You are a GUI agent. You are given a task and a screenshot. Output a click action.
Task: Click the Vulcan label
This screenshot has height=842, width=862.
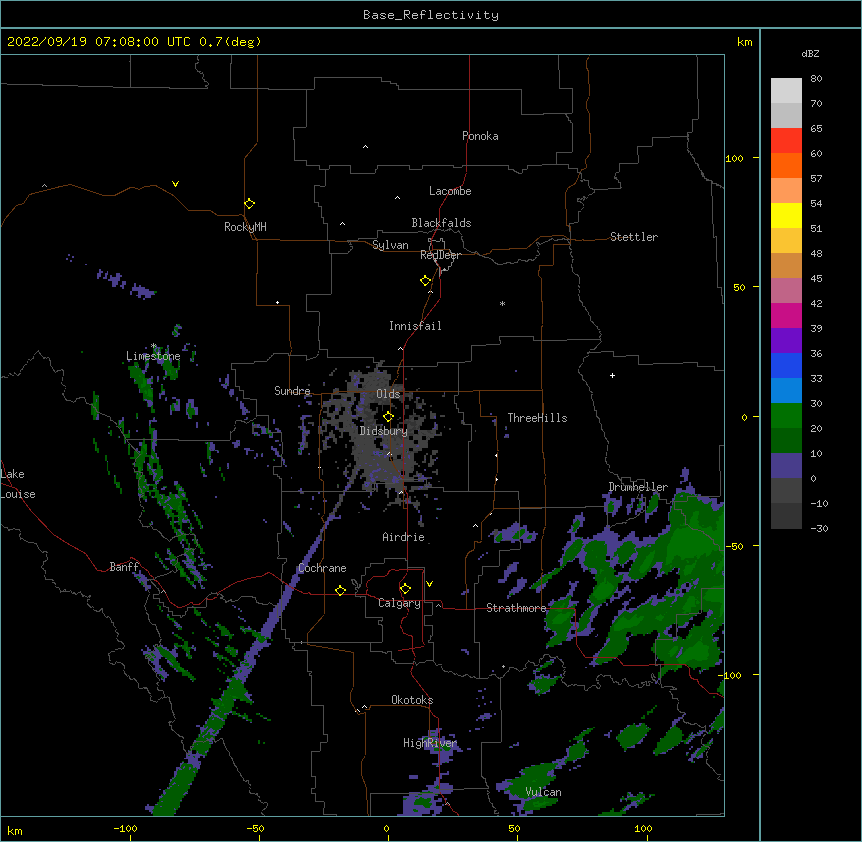click(543, 792)
